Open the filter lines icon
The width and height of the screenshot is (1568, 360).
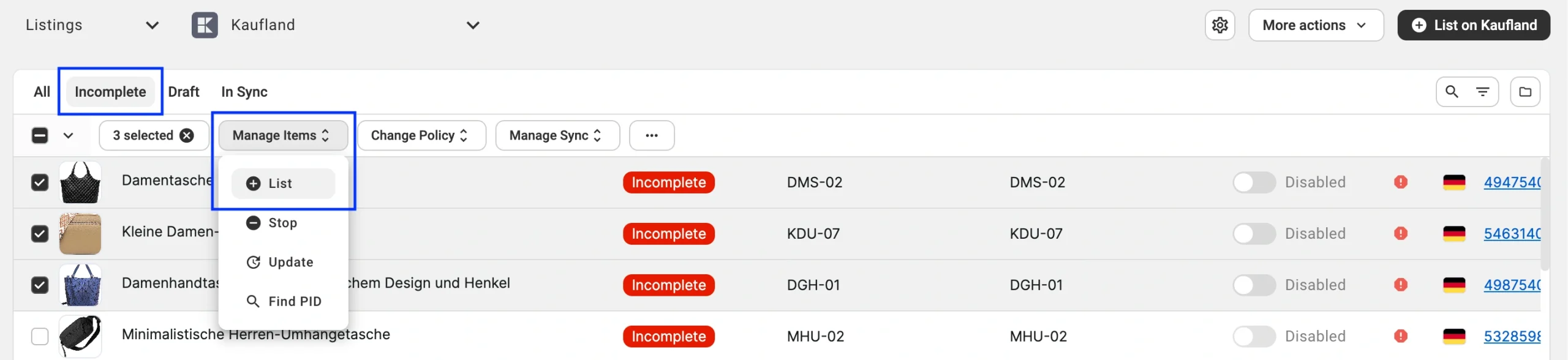[x=1482, y=92]
